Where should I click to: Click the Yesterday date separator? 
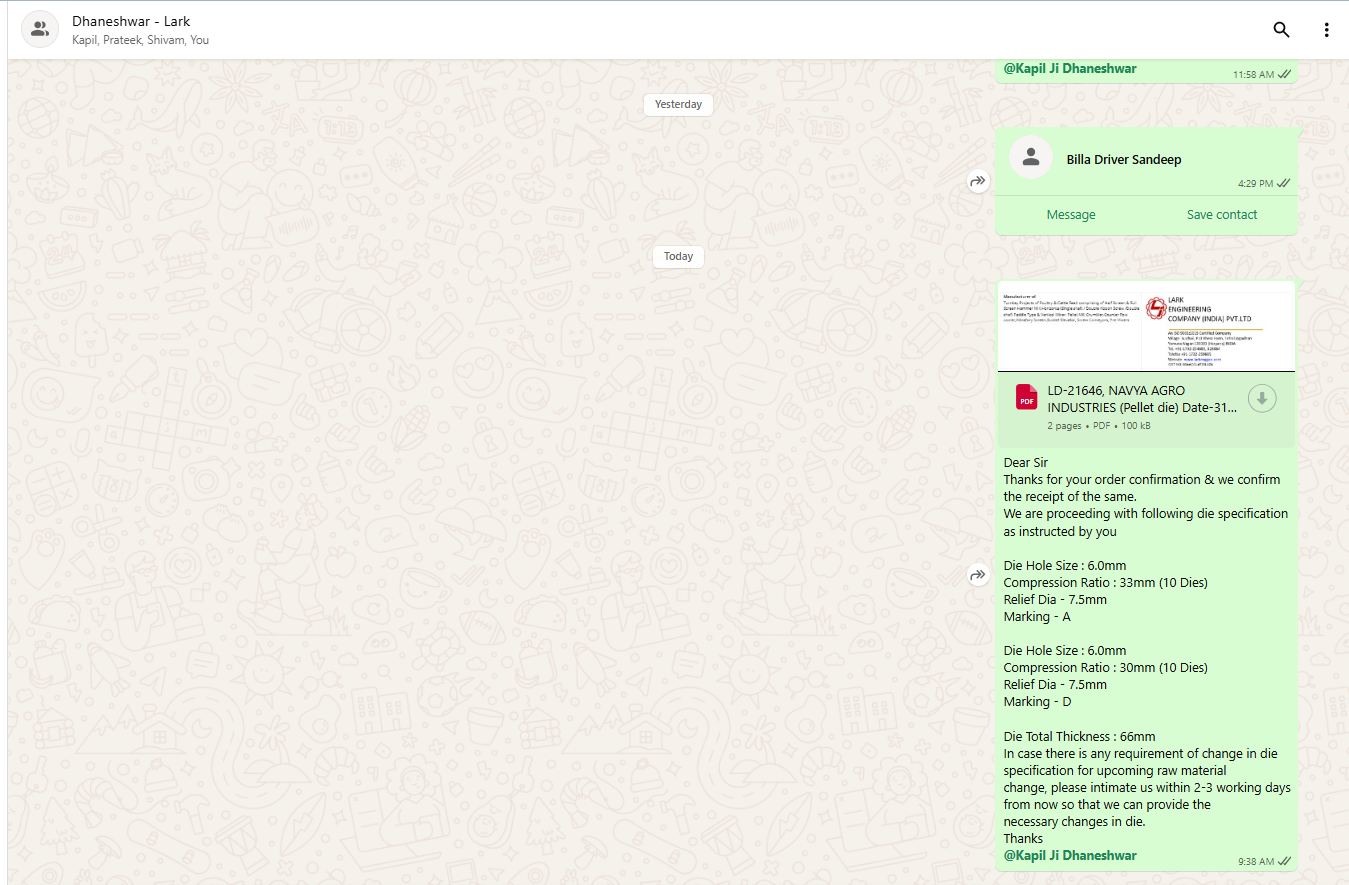[678, 104]
